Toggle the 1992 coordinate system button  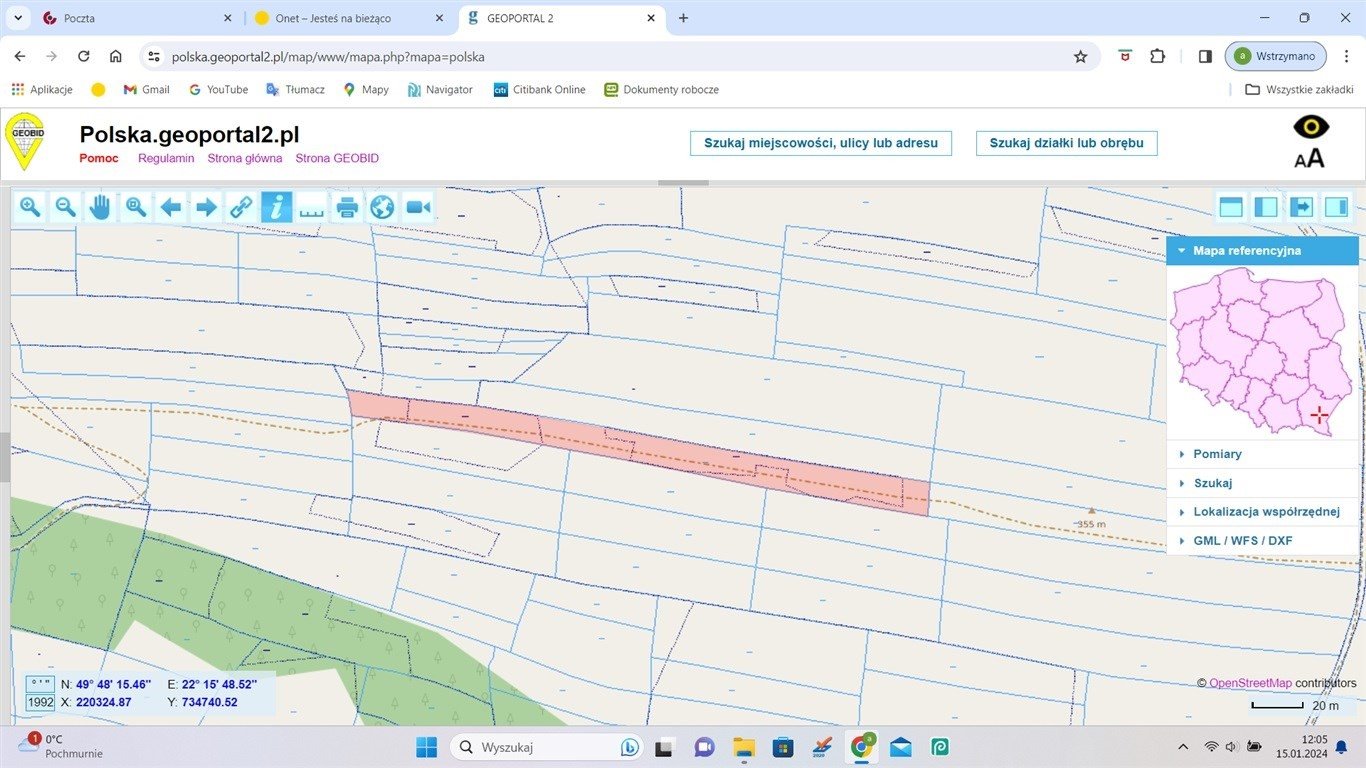(40, 702)
